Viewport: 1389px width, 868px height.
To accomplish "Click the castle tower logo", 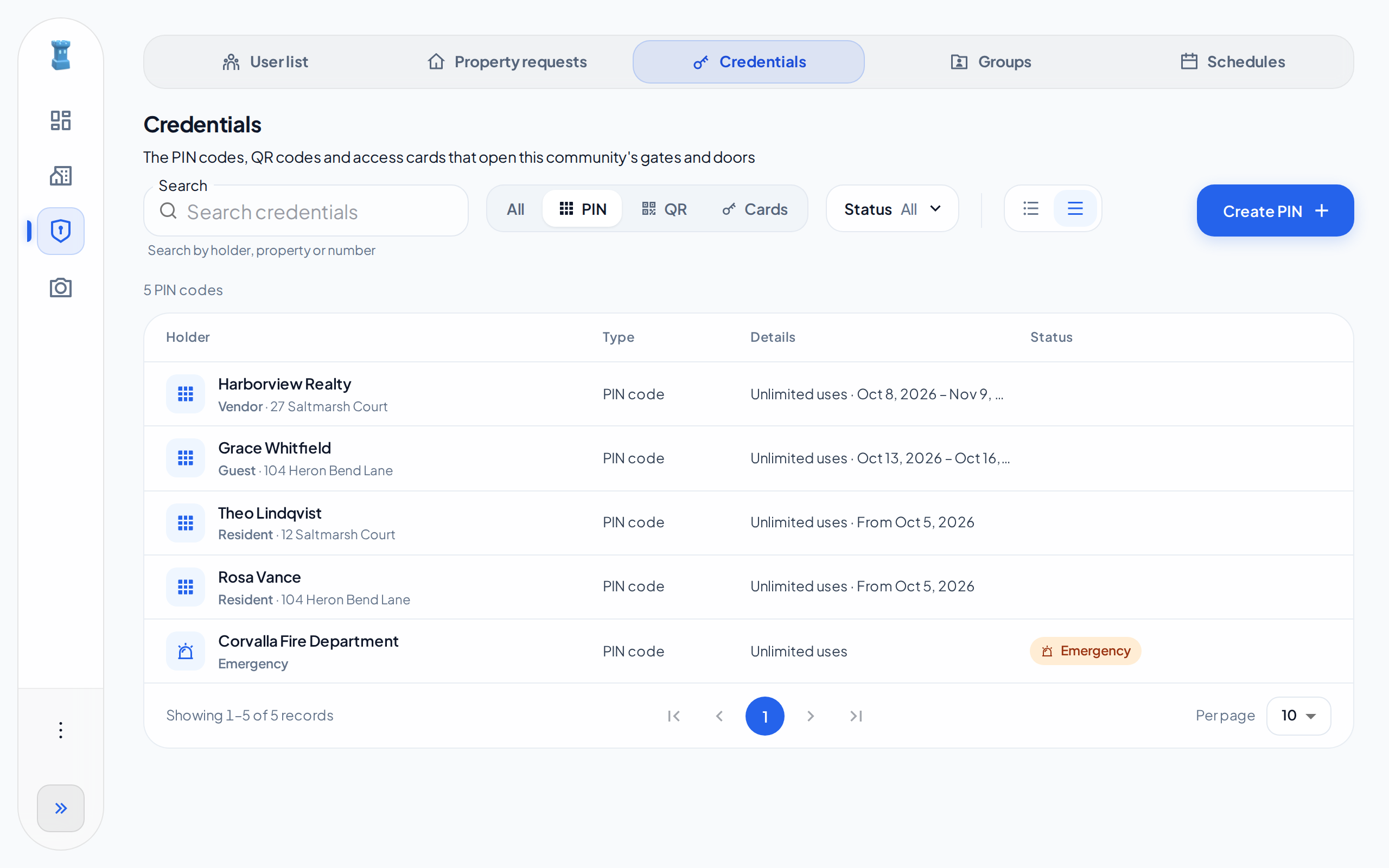I will click(x=61, y=55).
